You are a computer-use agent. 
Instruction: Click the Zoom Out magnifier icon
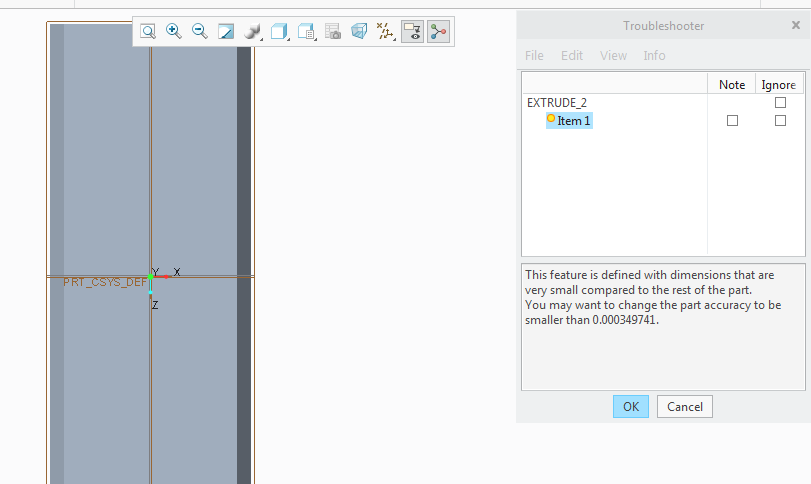(x=200, y=32)
